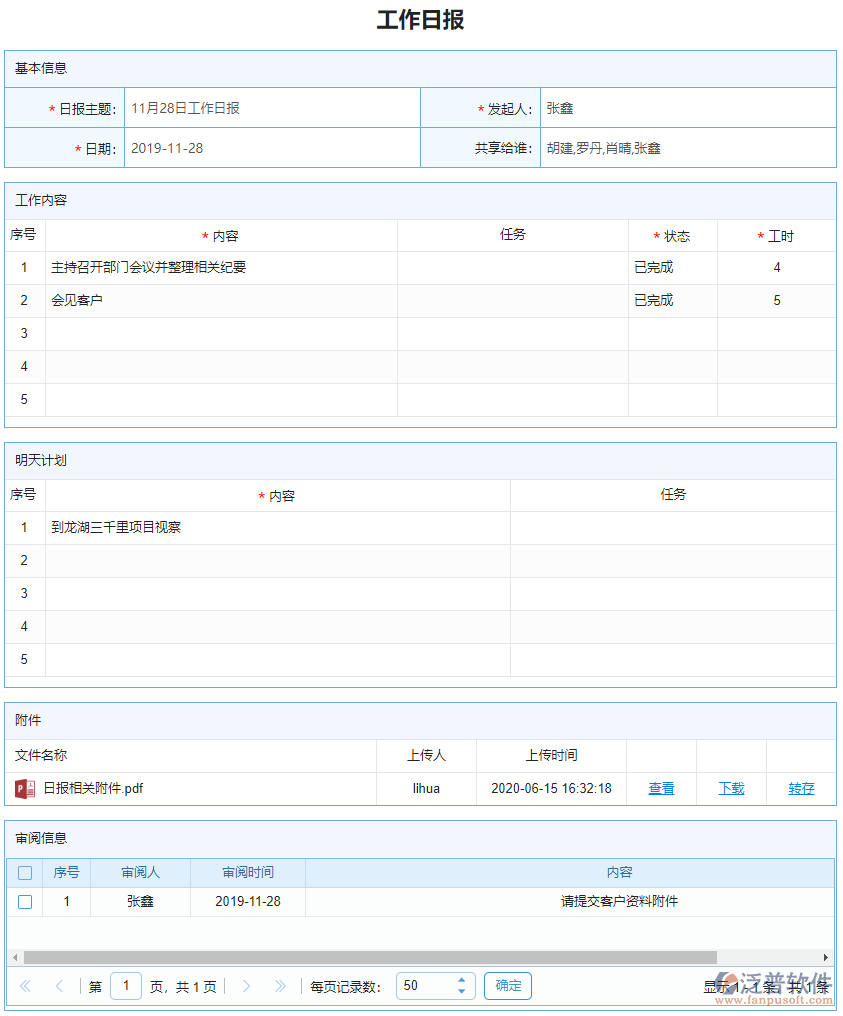This screenshot has width=843, height=1016.
Task: Go to the next page arrow
Action: click(x=246, y=986)
